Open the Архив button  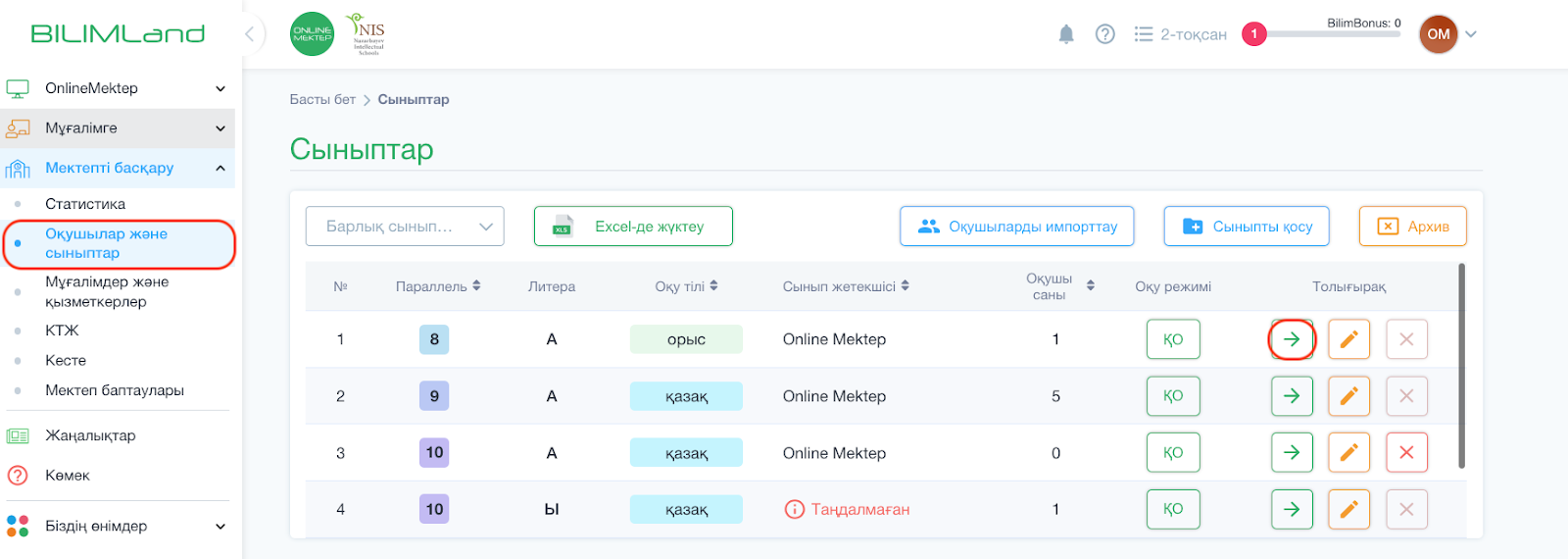(1413, 227)
